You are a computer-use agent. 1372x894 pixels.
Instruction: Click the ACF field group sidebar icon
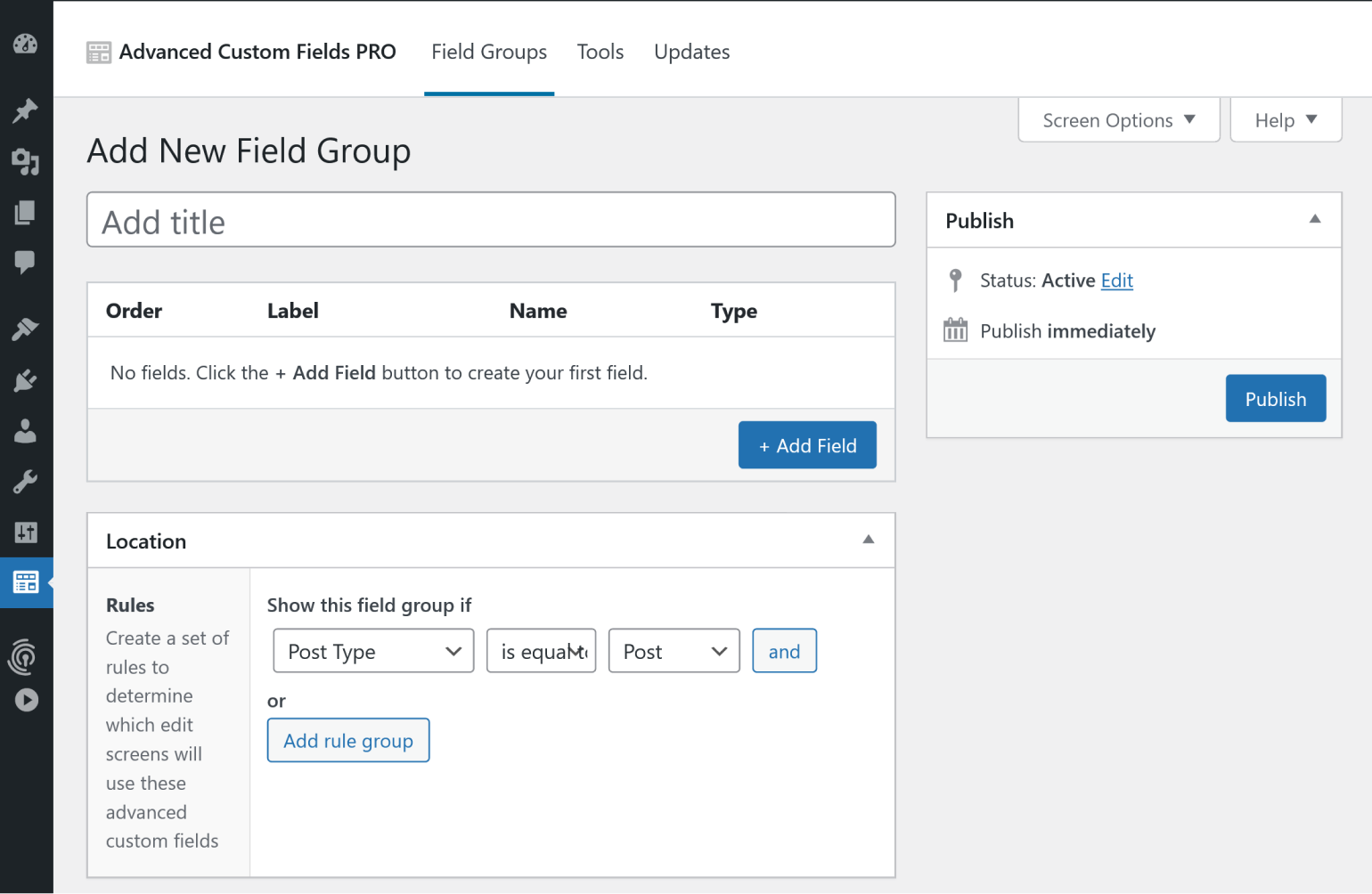[26, 582]
